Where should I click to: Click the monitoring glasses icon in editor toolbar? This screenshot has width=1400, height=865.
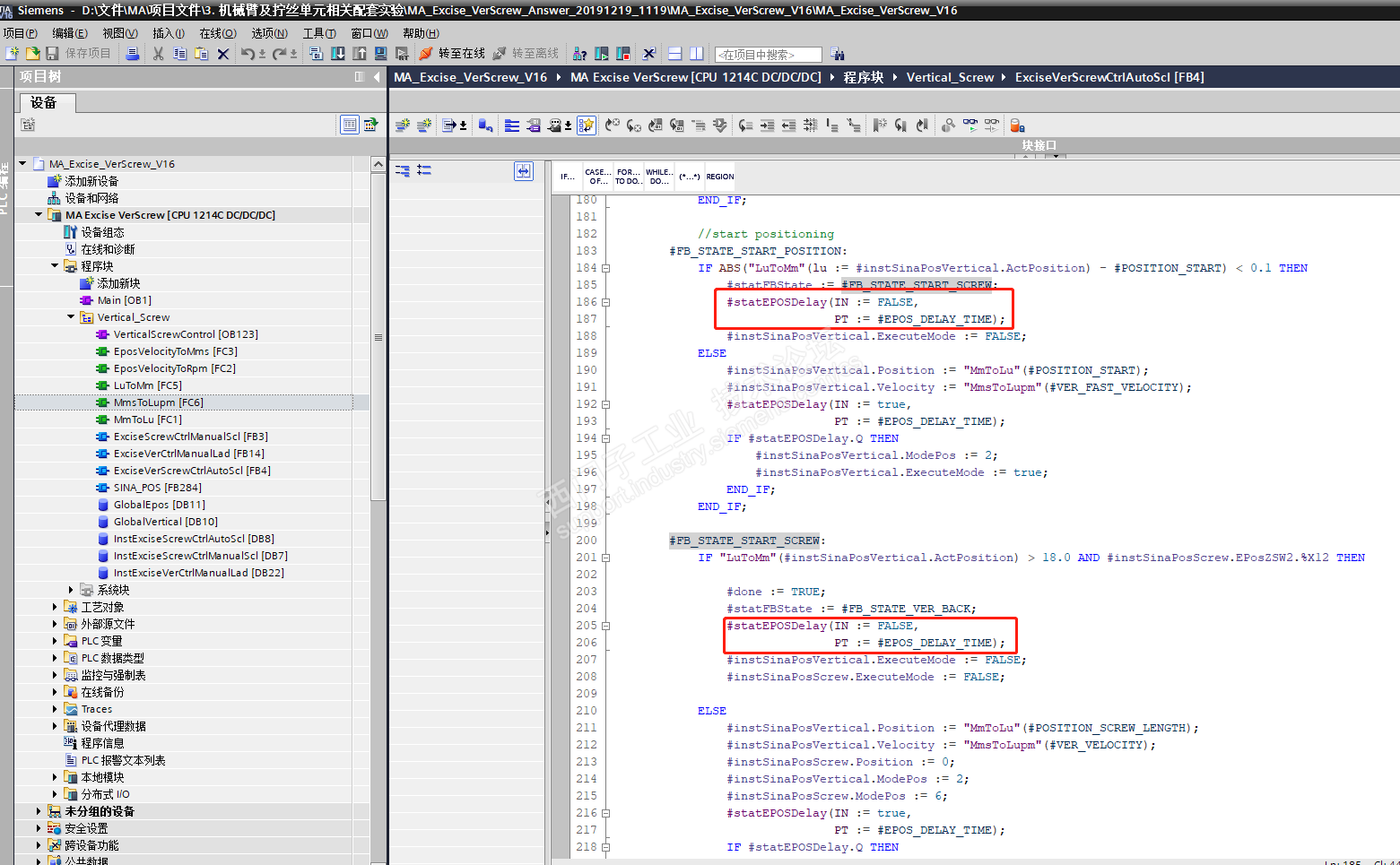(x=970, y=125)
